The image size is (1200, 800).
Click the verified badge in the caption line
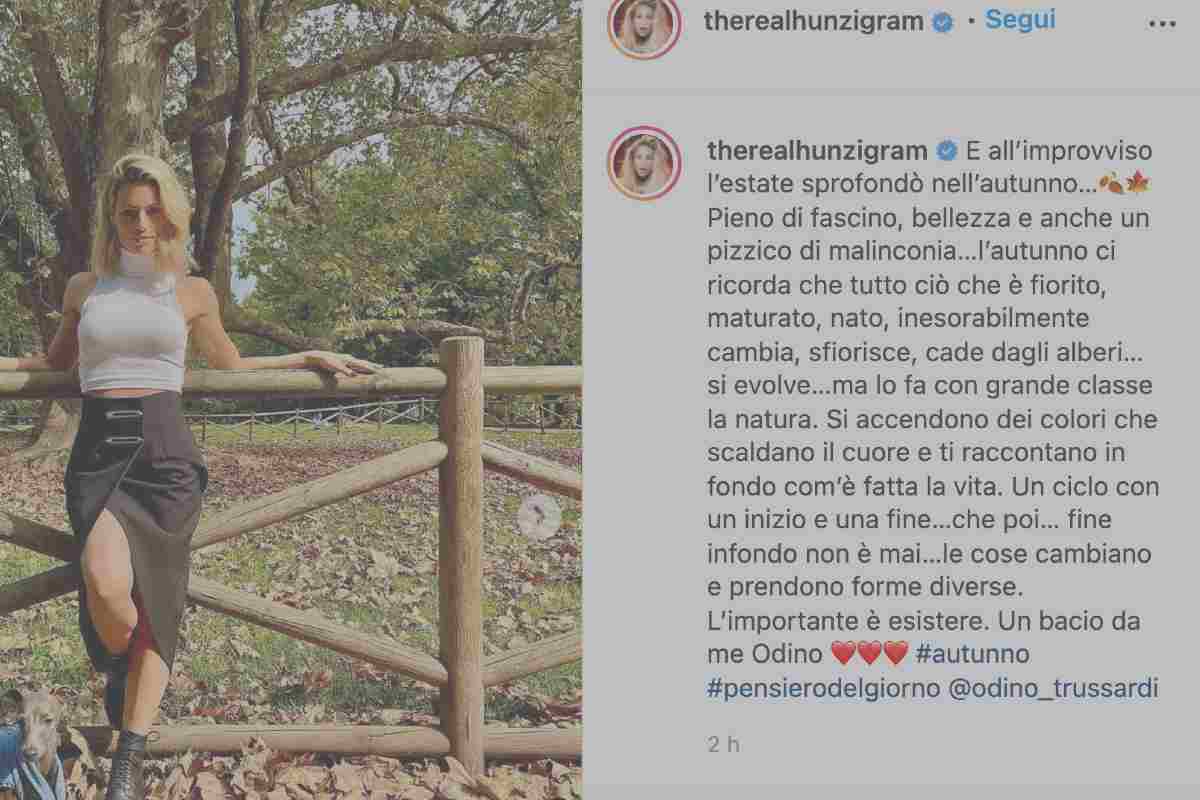click(945, 152)
